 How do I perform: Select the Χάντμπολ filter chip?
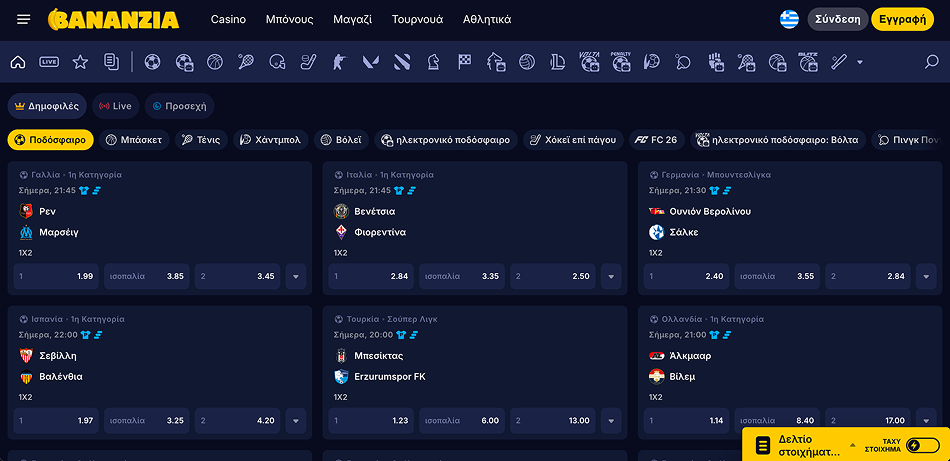[271, 140]
